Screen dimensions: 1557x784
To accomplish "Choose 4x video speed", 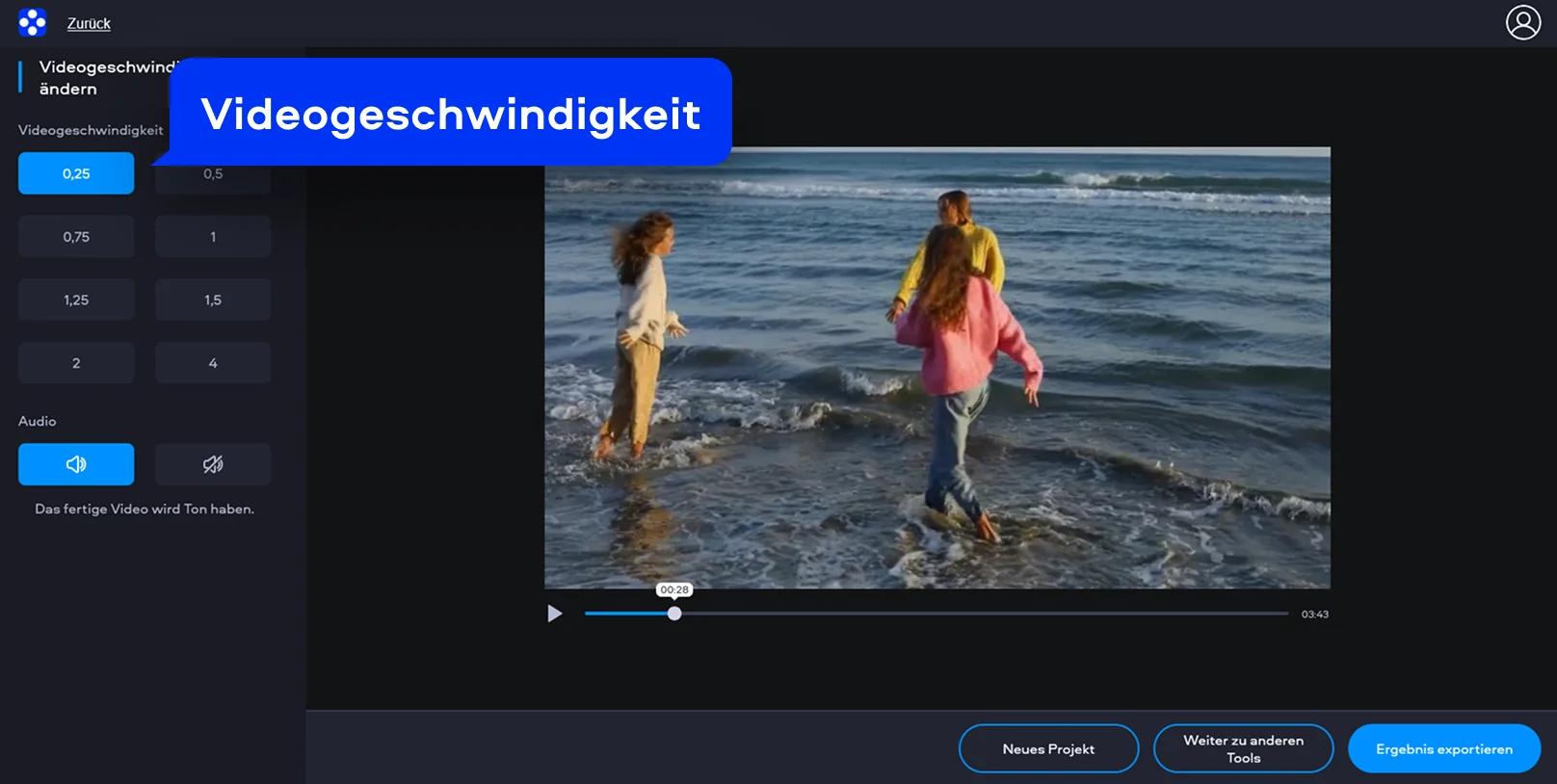I will point(213,363).
